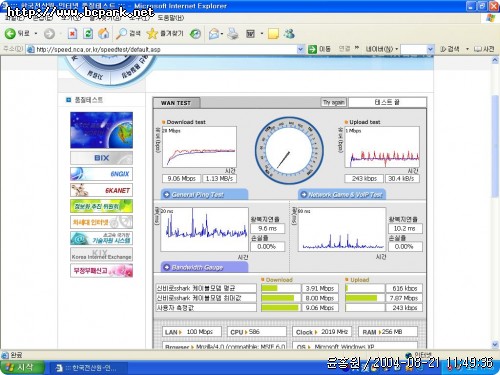Click the Bandwidth Gauge arrow icon
Image resolution: width=500 pixels, height=375 pixels.
coord(166,267)
